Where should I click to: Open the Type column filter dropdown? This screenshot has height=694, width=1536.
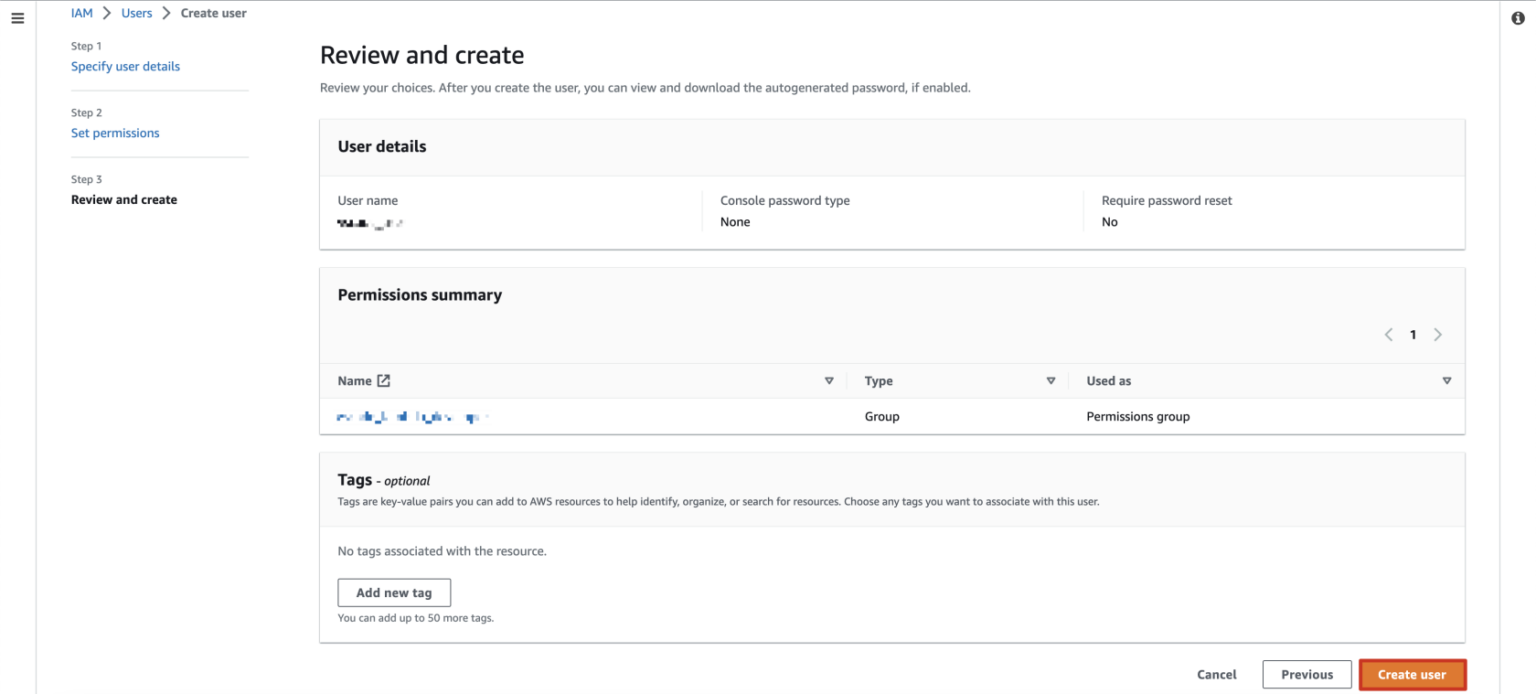[x=1051, y=380]
